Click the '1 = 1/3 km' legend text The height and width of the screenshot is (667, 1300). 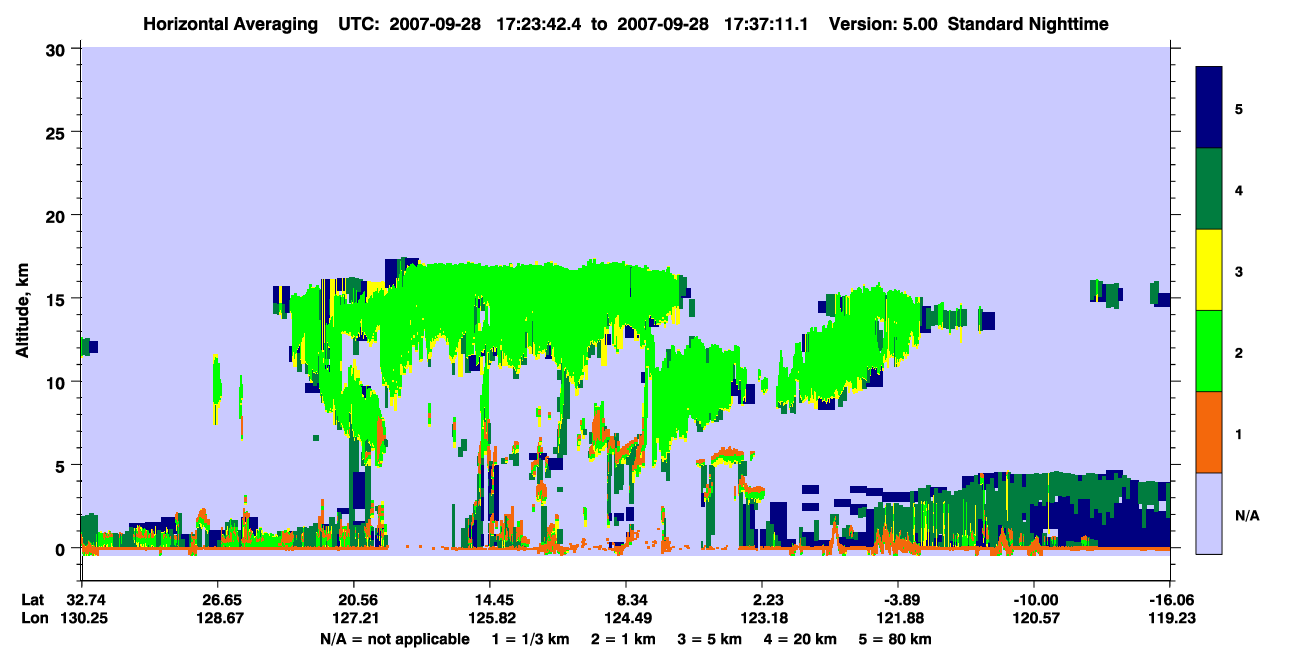point(530,639)
